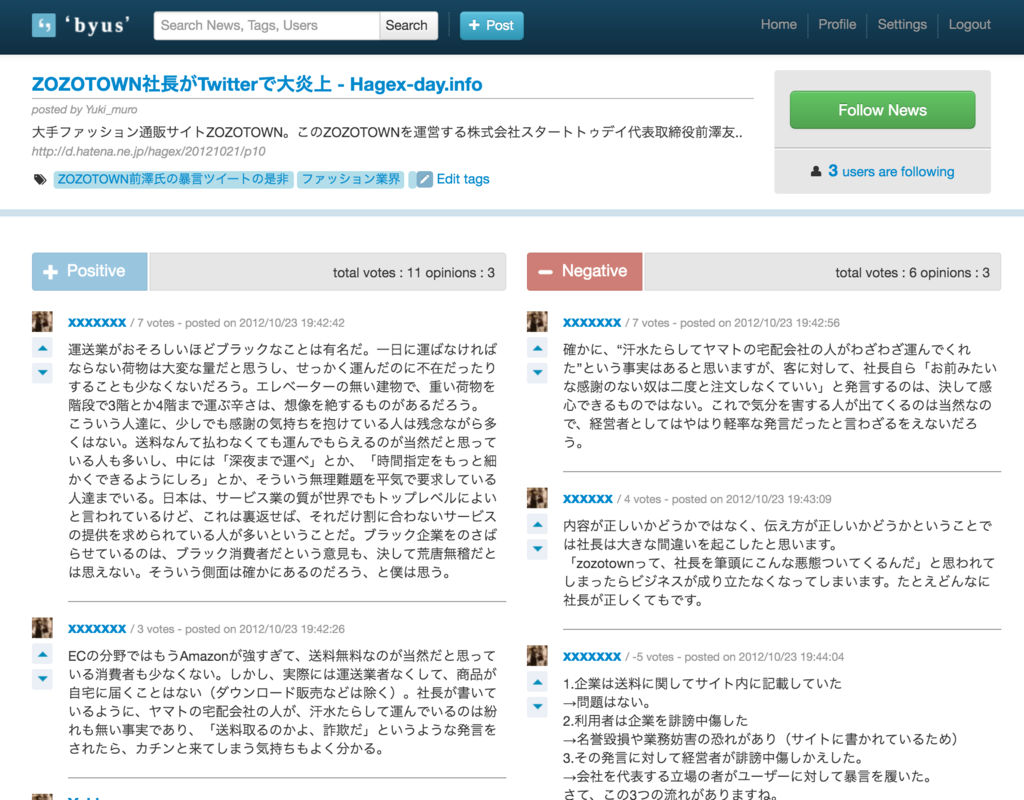
Task: Open username on 4-vote negative opinion
Action: 588,499
